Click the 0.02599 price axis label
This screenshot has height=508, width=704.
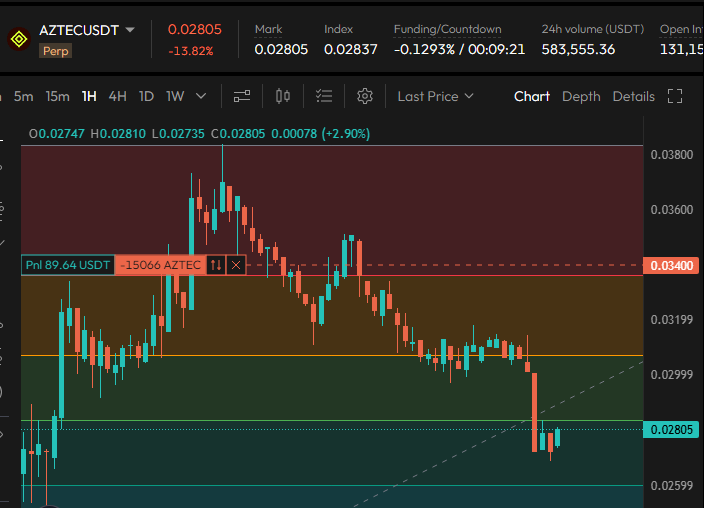coord(672,486)
